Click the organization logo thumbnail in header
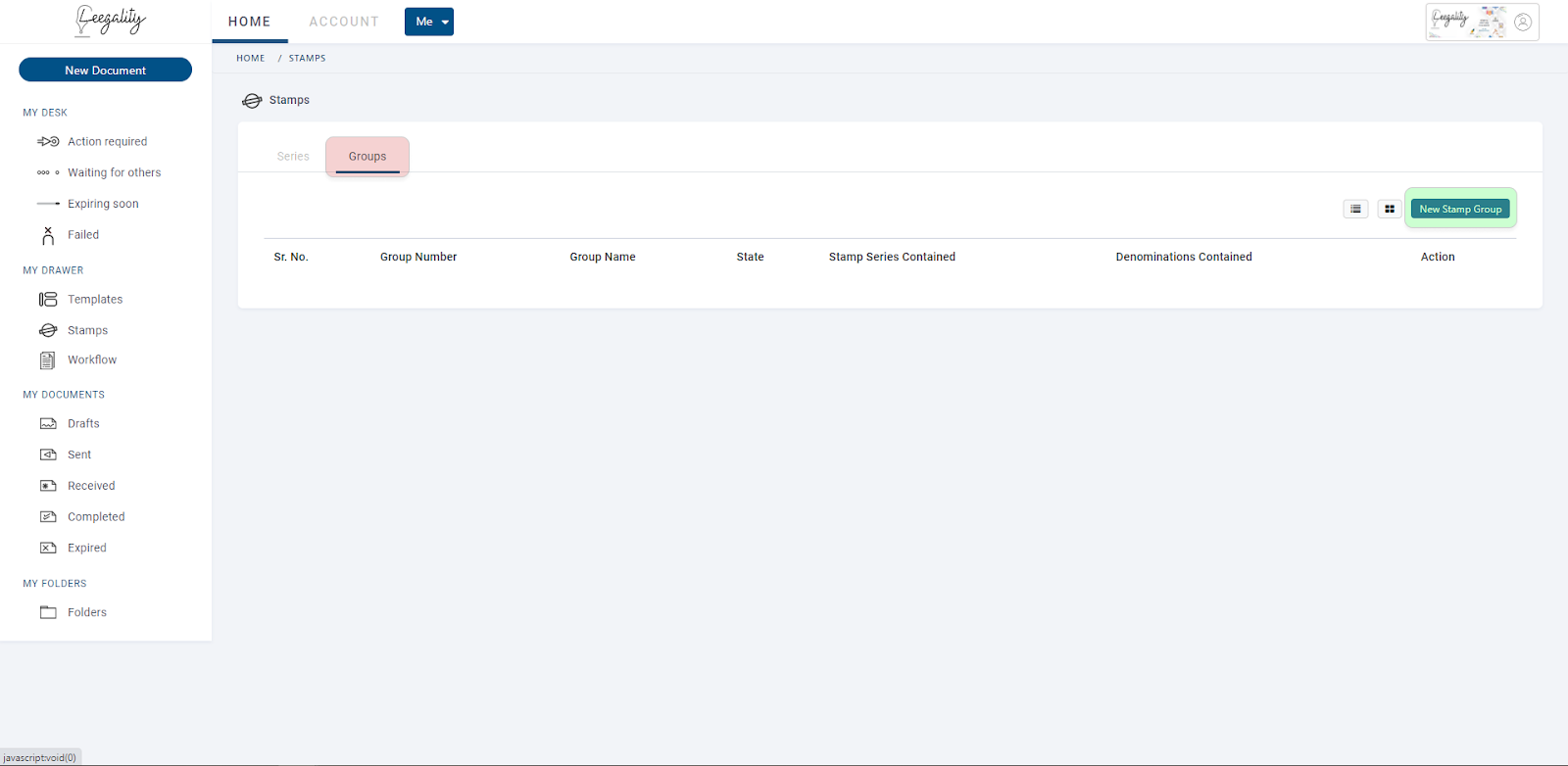This screenshot has height=766, width=1568. [x=1468, y=22]
